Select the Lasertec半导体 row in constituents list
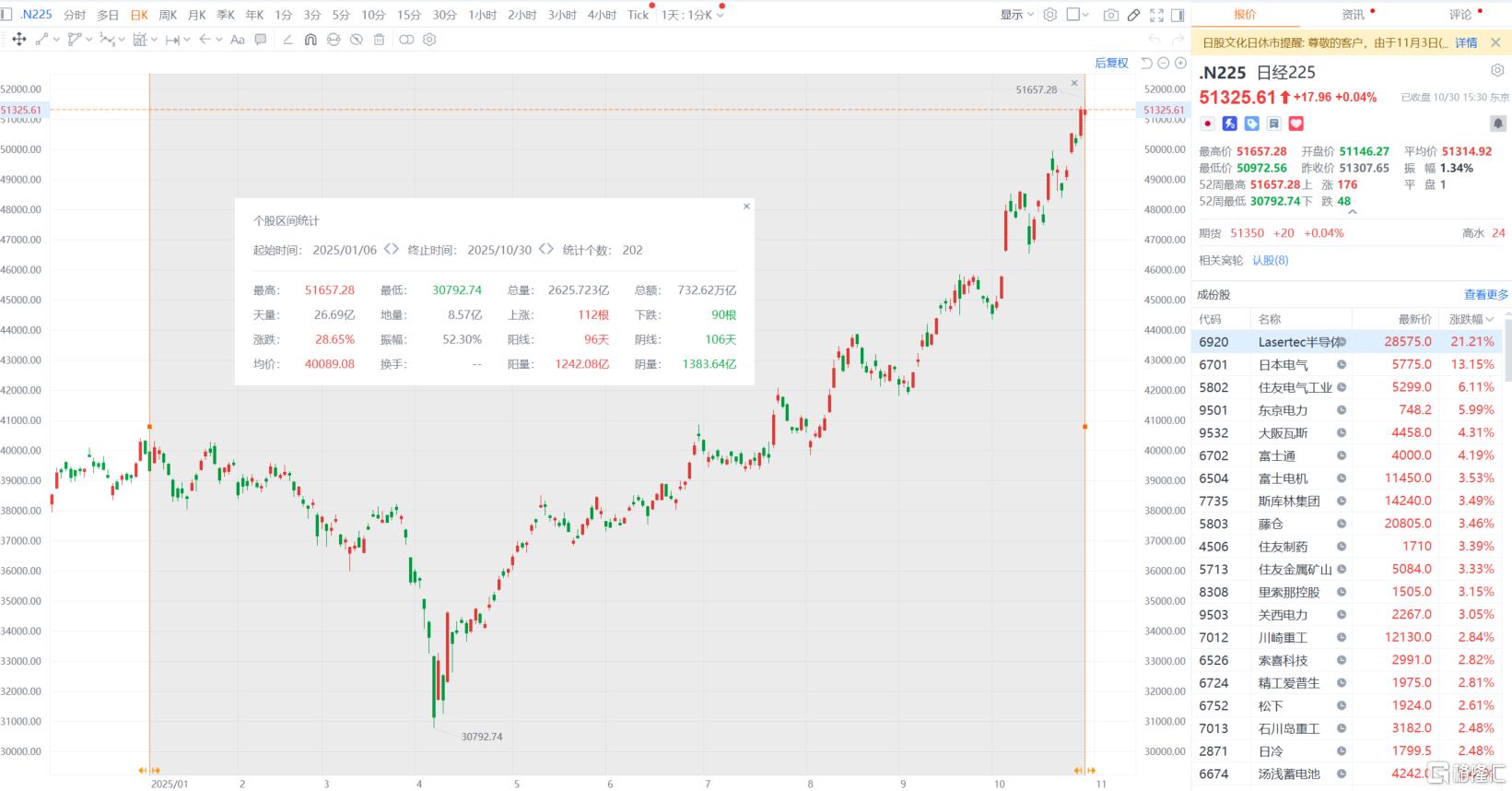Image resolution: width=1512 pixels, height=791 pixels. (1299, 342)
